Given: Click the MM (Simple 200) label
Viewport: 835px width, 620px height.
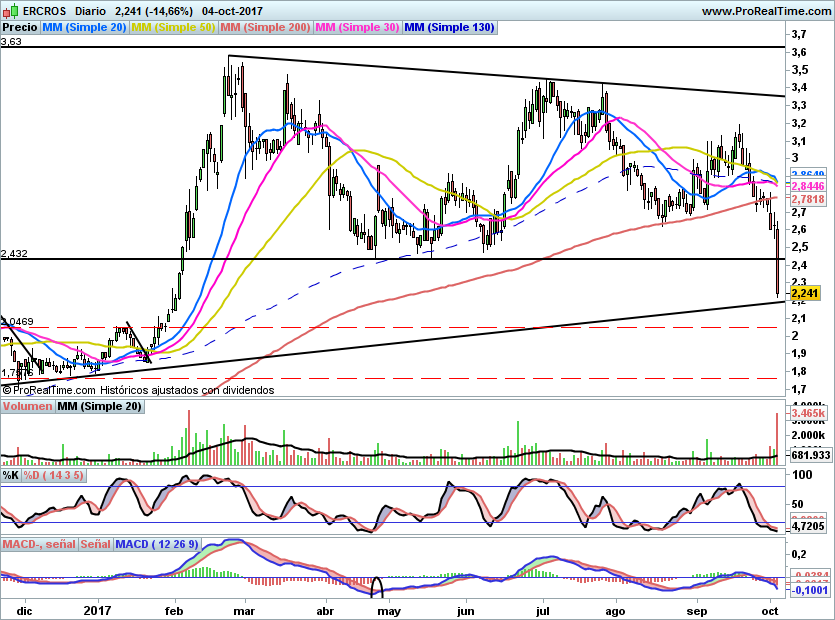Looking at the screenshot, I should click(x=265, y=27).
